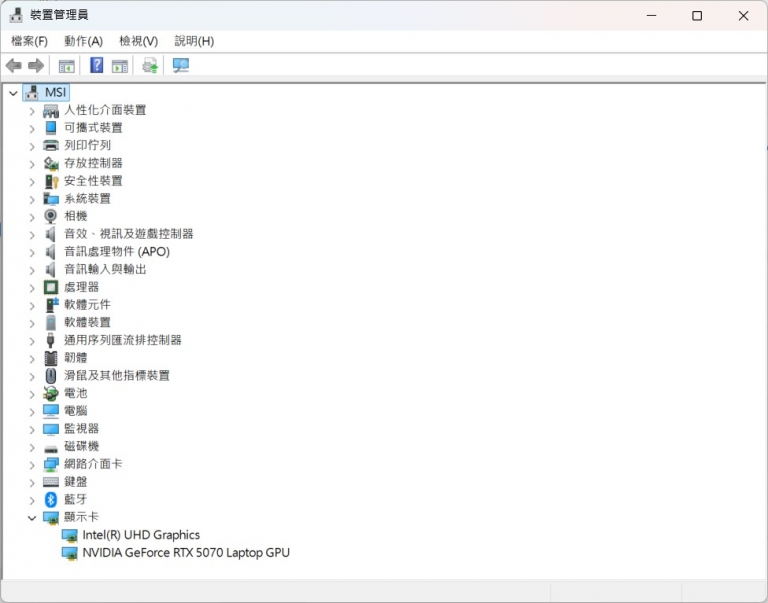This screenshot has height=603, width=768.
Task: Click the 列印佇列 printer icon
Action: pyautogui.click(x=51, y=145)
